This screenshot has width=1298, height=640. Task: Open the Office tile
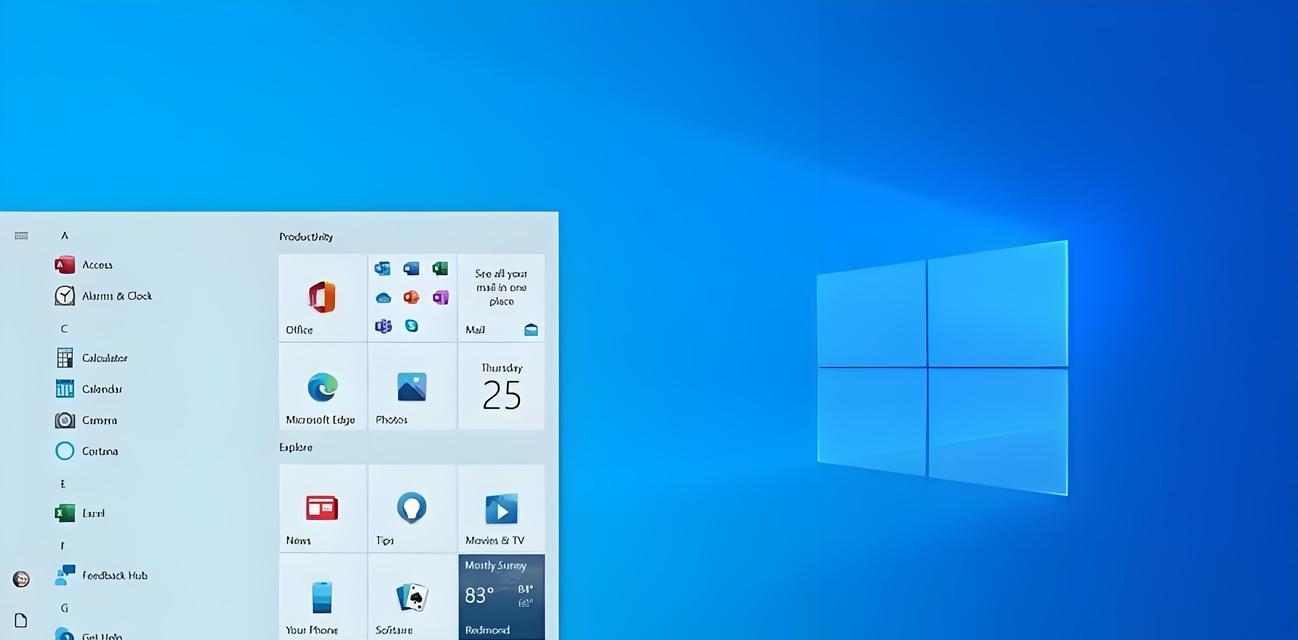click(323, 297)
